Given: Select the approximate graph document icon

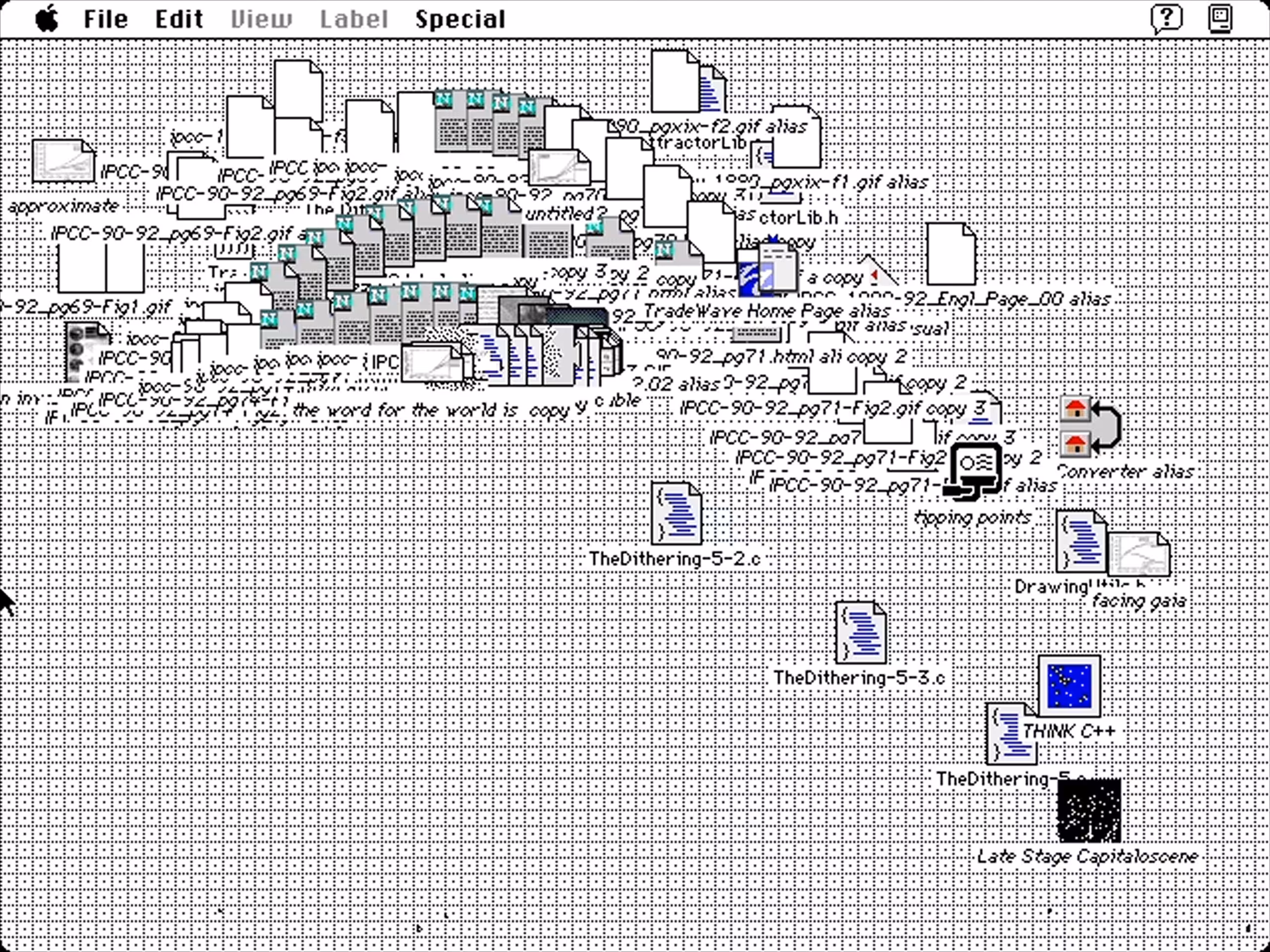Looking at the screenshot, I should point(63,161).
